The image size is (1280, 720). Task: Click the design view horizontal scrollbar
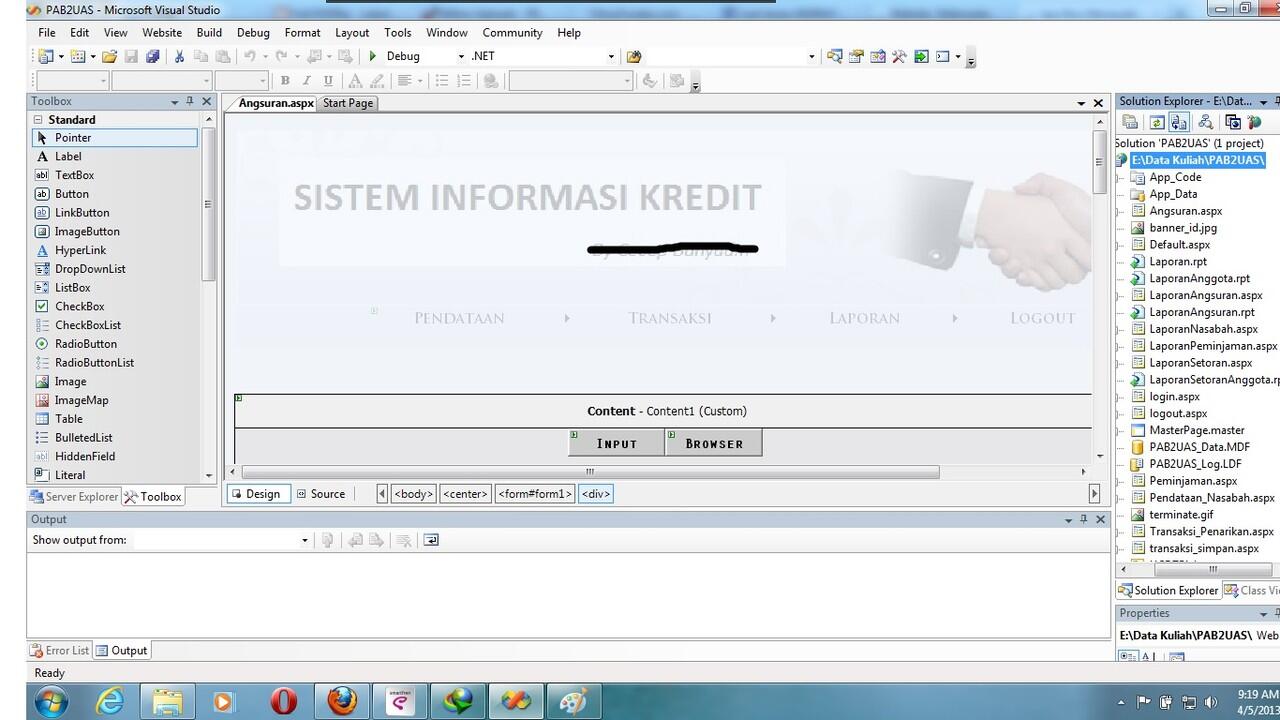click(590, 471)
